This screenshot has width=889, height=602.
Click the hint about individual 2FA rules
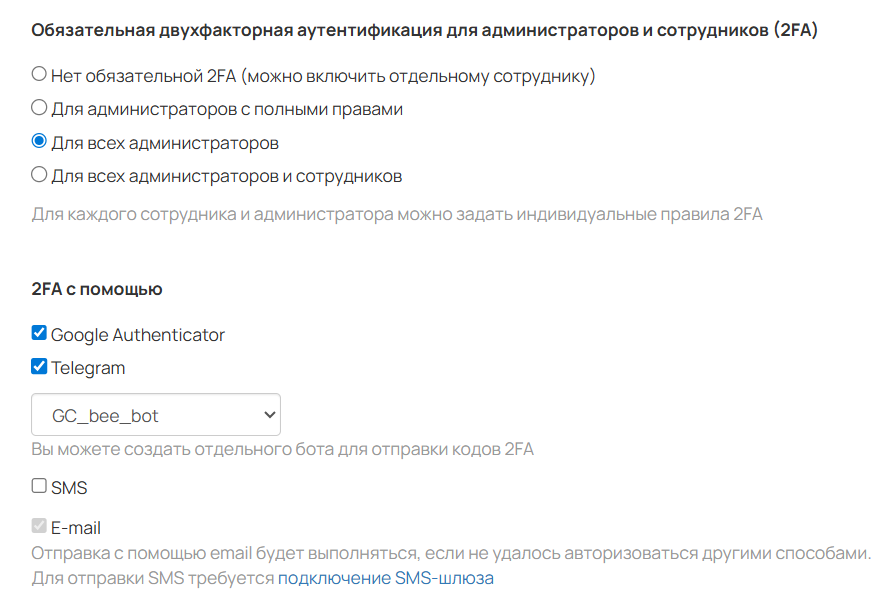pyautogui.click(x=397, y=214)
